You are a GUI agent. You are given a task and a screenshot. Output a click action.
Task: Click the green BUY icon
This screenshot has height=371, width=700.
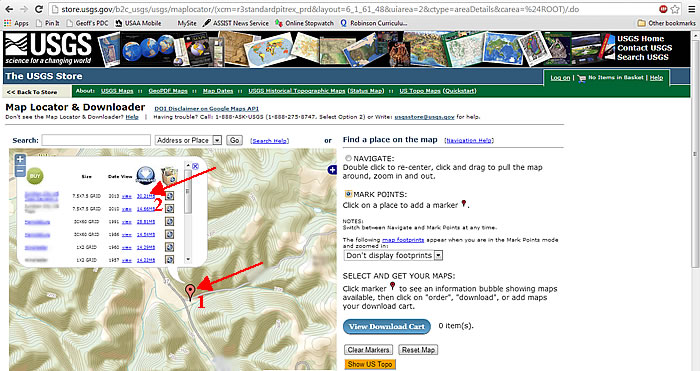pos(35,176)
